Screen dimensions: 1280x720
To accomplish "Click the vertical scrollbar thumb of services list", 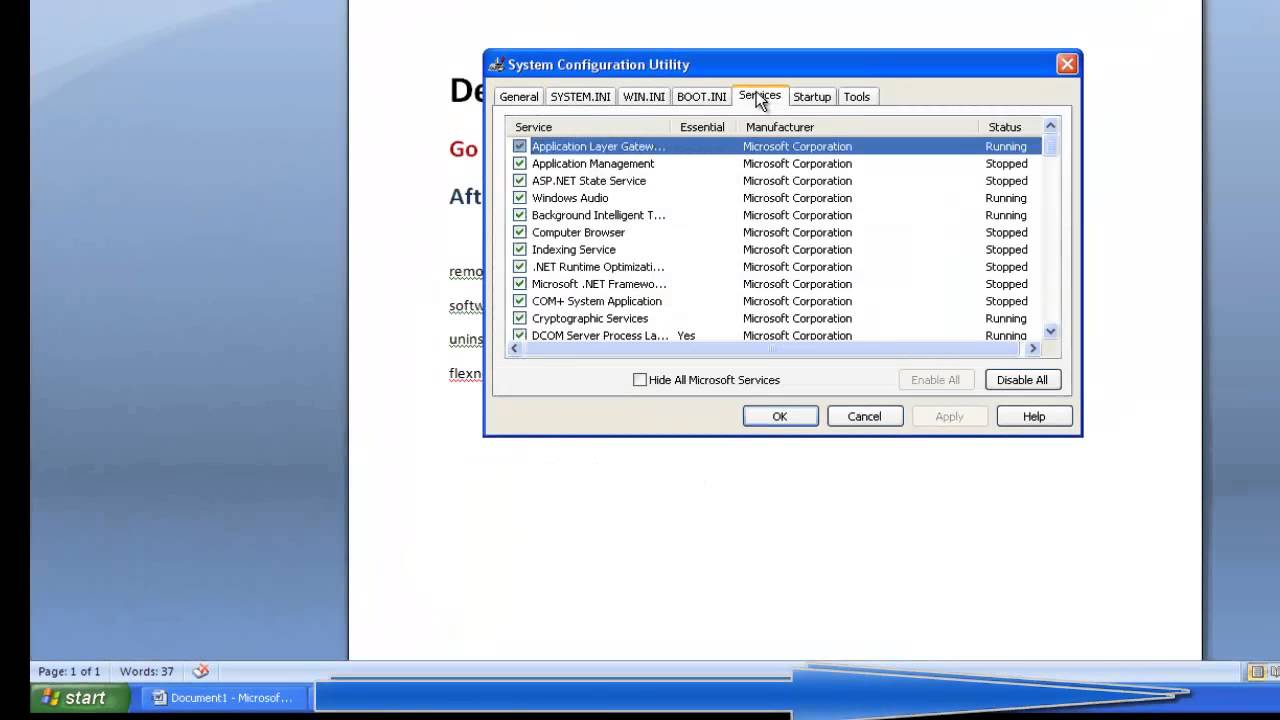I will point(1051,145).
